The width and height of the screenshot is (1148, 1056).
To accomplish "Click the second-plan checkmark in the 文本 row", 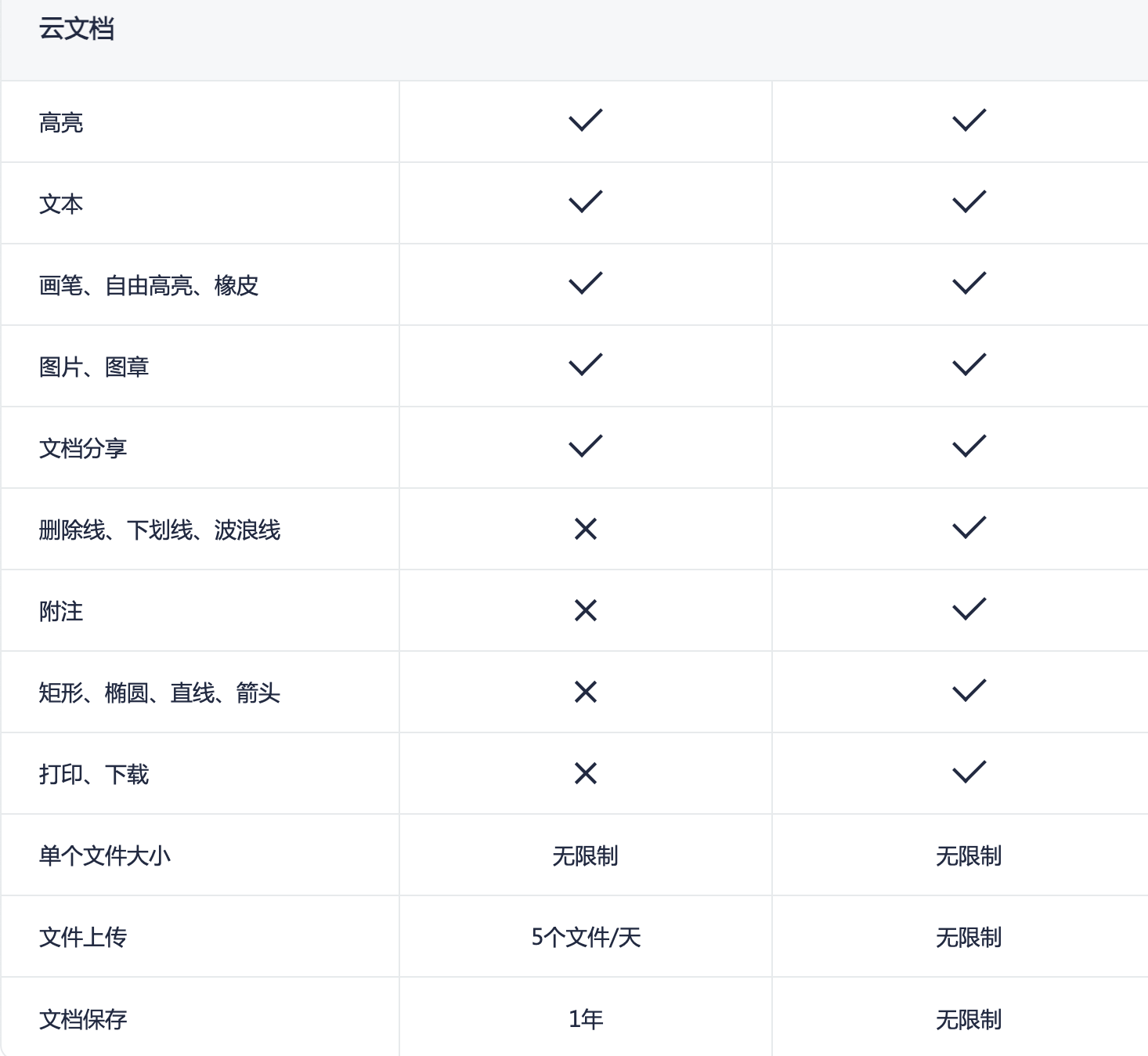I will tap(969, 202).
